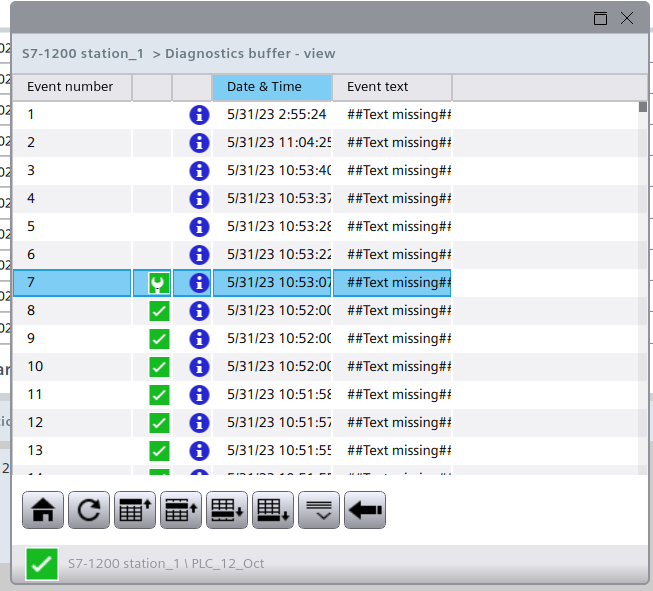Screen dimensions: 653x591
Task: Sort by Date & Time column header
Action: pyautogui.click(x=272, y=87)
